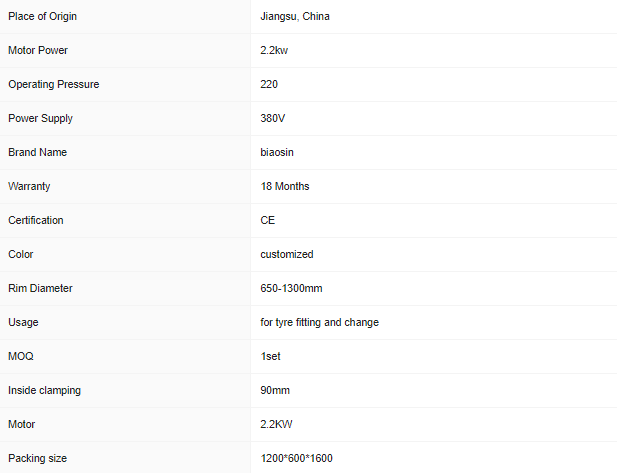Select the customized color value

point(287,254)
